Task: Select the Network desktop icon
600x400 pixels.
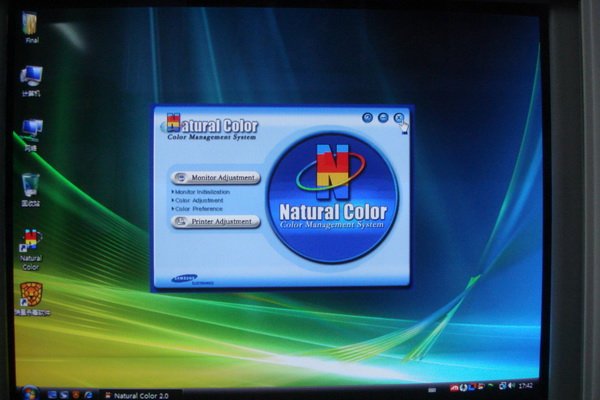Action: pos(31,135)
